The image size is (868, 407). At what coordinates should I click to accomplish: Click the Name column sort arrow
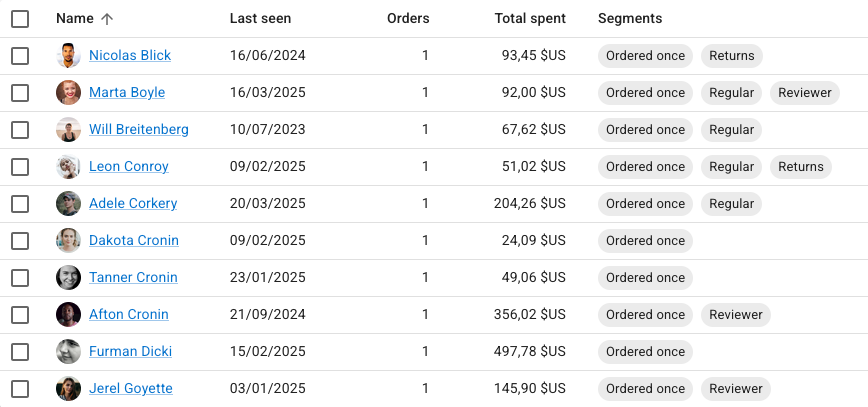(x=108, y=19)
